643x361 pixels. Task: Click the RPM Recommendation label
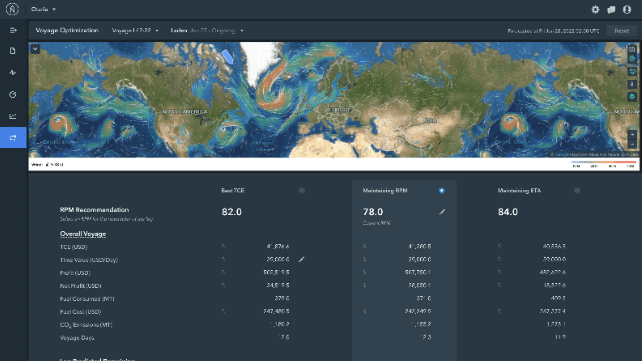pos(94,210)
